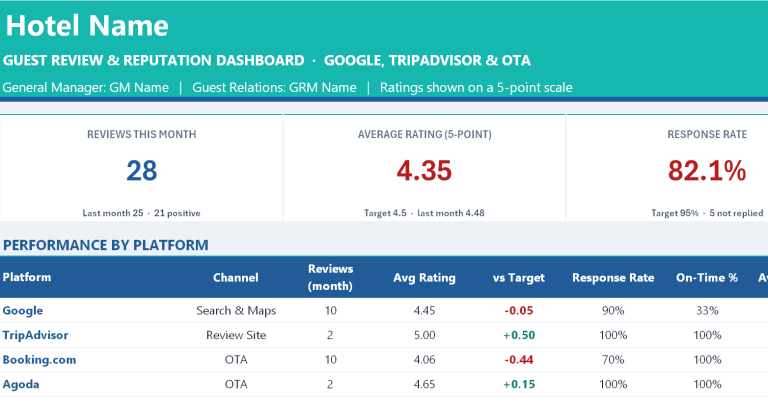Click Google's 33% on-time cell

[x=707, y=310]
